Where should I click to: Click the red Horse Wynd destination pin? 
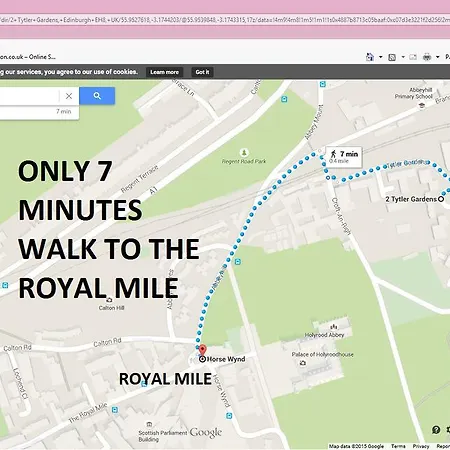[x=202, y=351]
